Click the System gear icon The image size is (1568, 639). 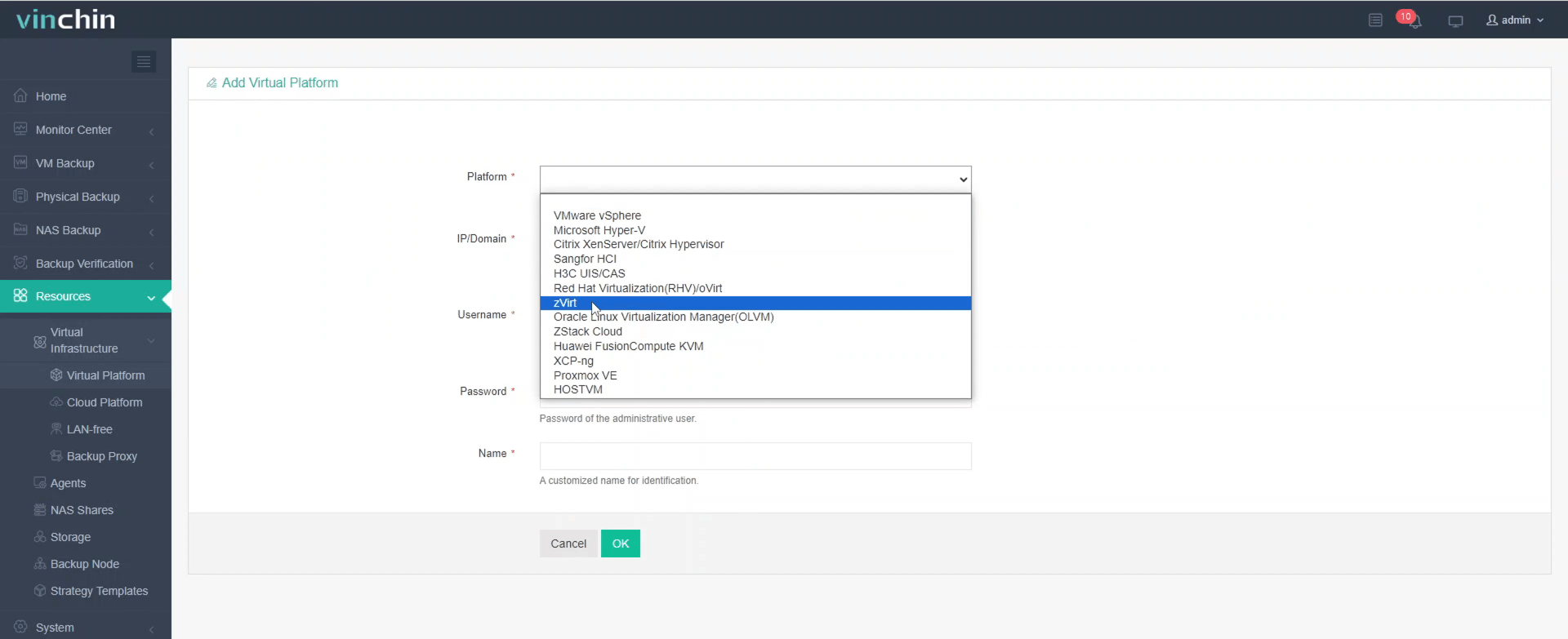[x=20, y=627]
